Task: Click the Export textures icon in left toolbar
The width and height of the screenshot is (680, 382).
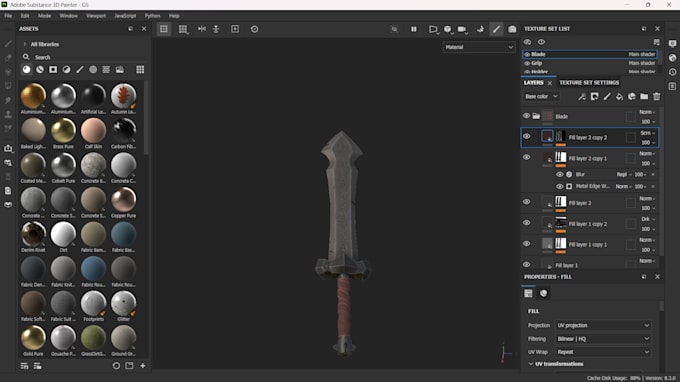Action: point(8,148)
